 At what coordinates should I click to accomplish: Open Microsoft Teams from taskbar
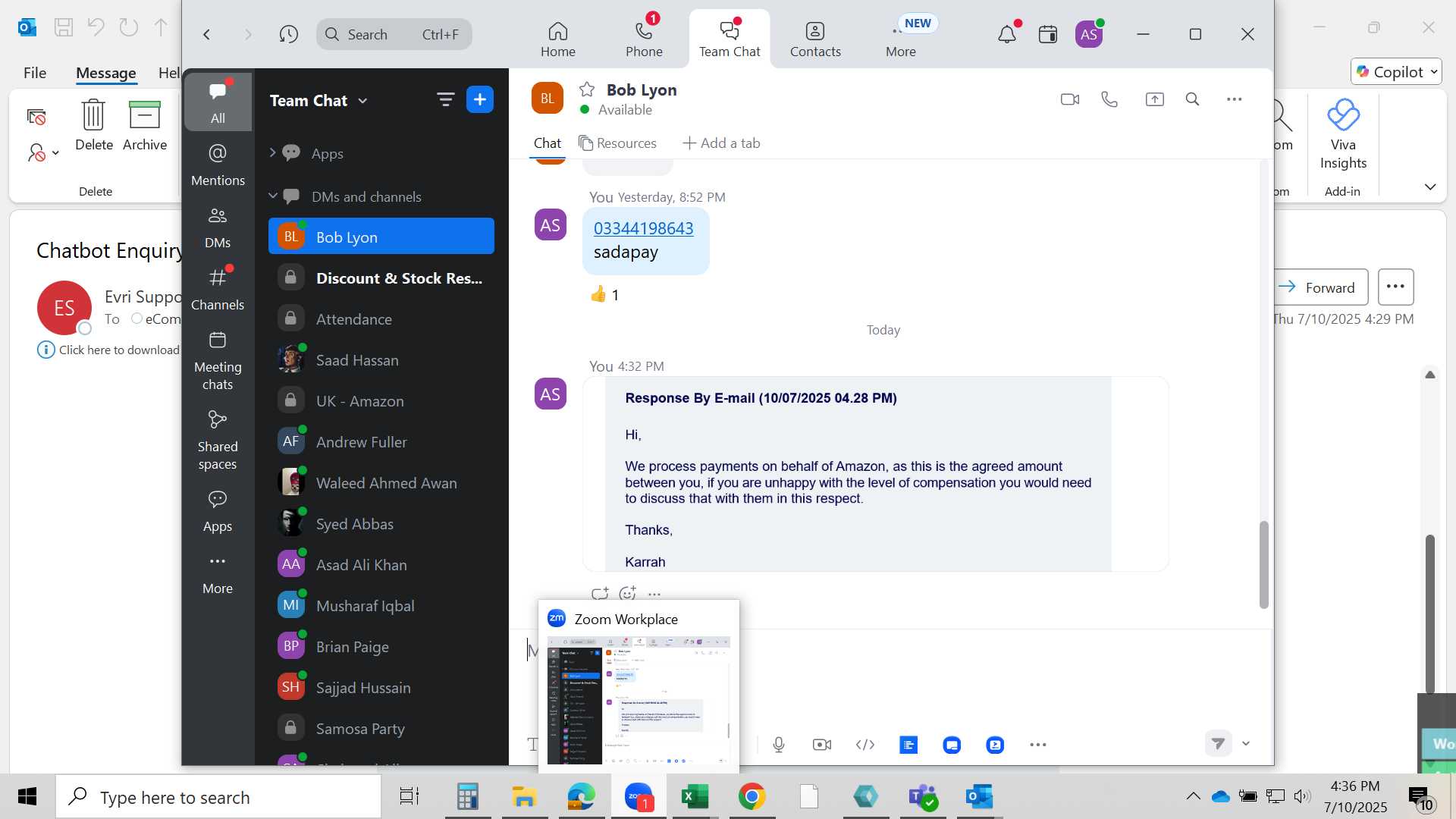(923, 797)
